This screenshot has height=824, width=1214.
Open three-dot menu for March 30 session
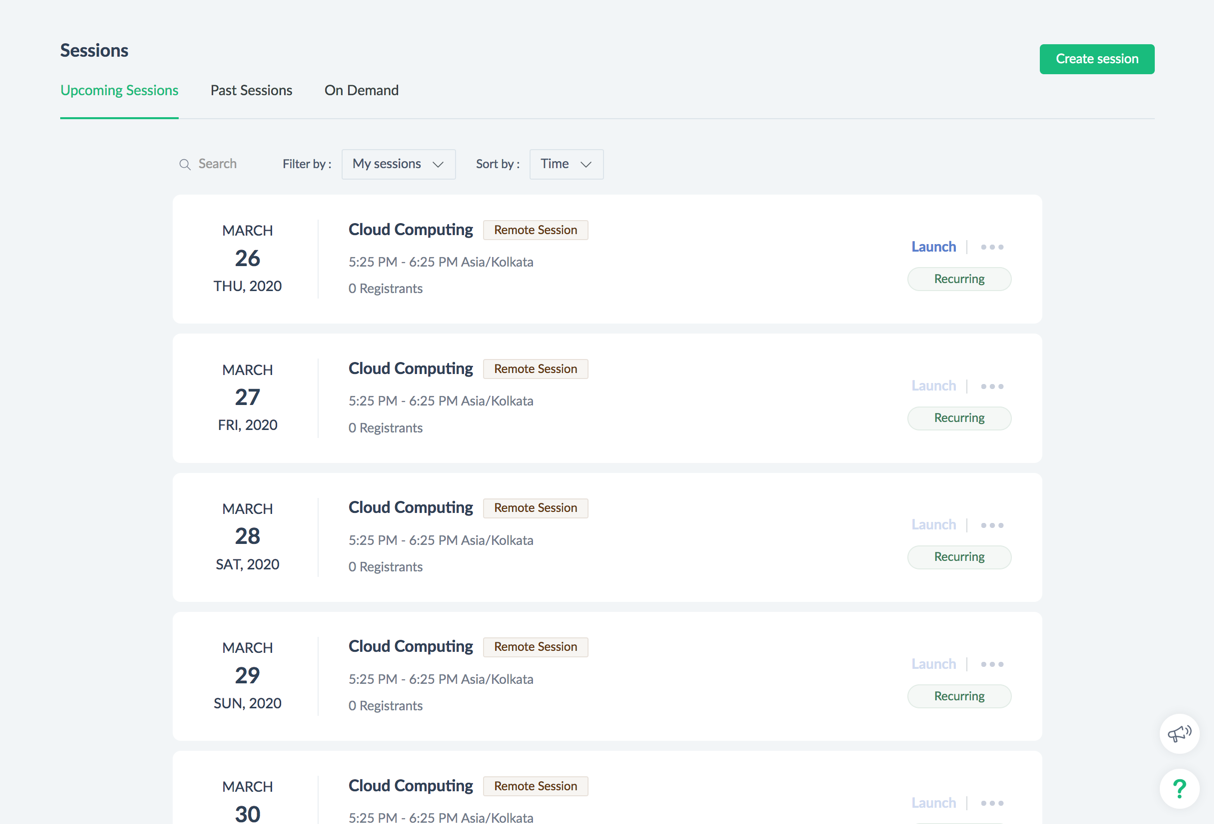(x=992, y=803)
